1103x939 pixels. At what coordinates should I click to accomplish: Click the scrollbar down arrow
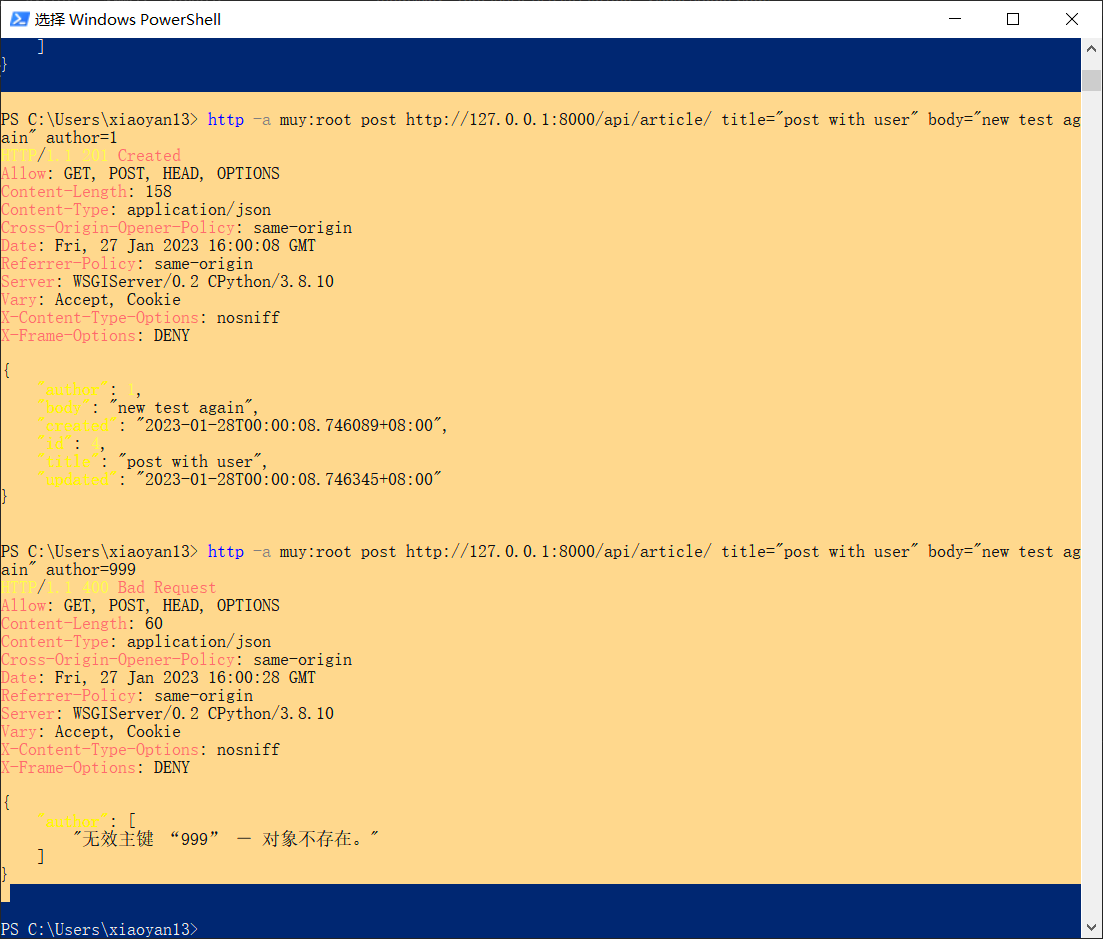click(x=1091, y=929)
